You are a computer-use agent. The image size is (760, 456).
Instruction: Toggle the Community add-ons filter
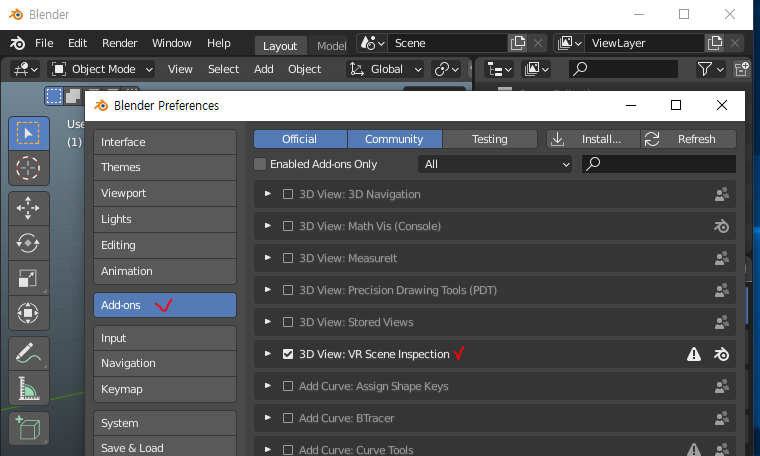pos(395,139)
